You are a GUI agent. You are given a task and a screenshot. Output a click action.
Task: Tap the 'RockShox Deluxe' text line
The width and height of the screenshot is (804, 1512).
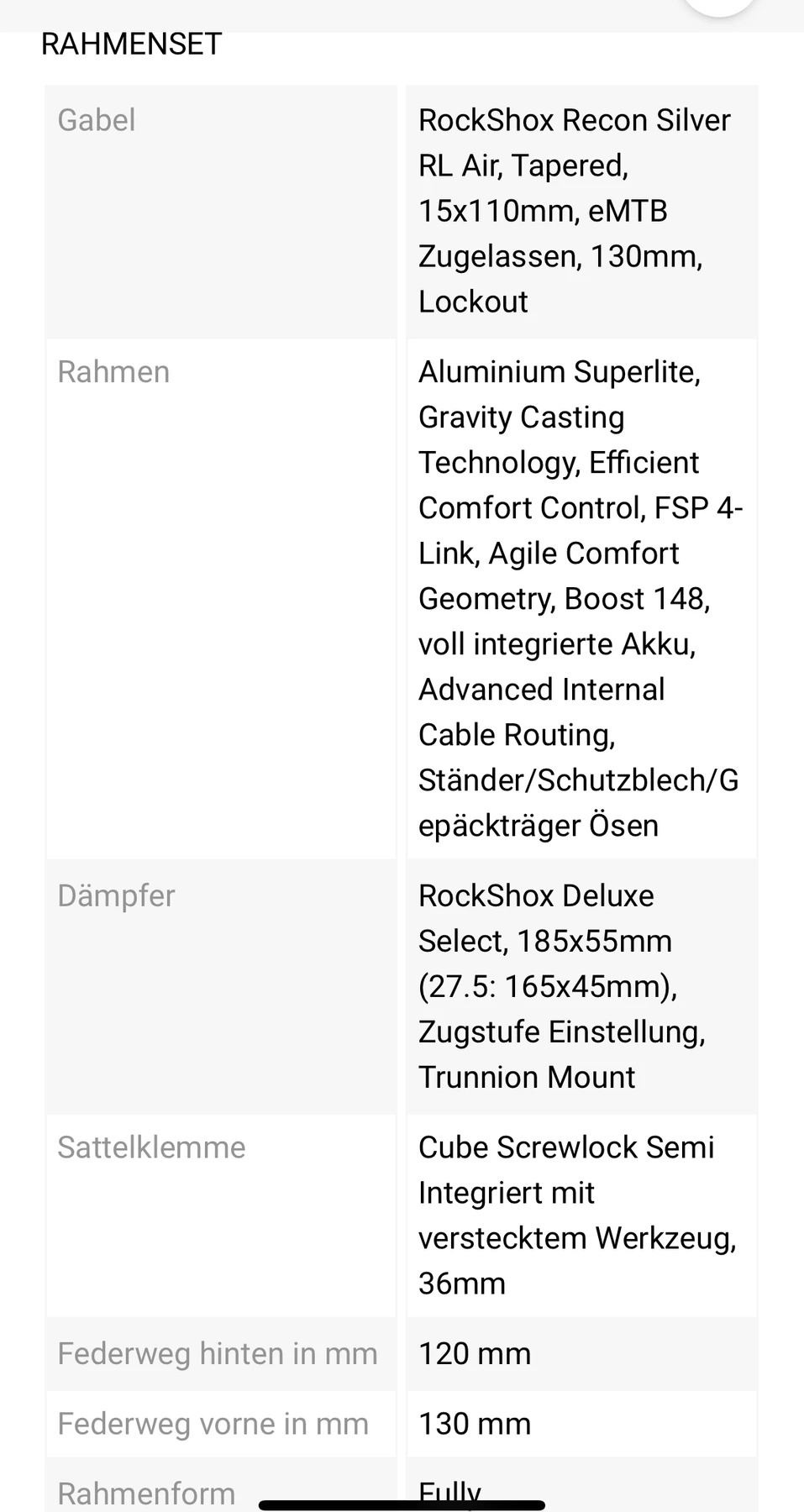(536, 895)
